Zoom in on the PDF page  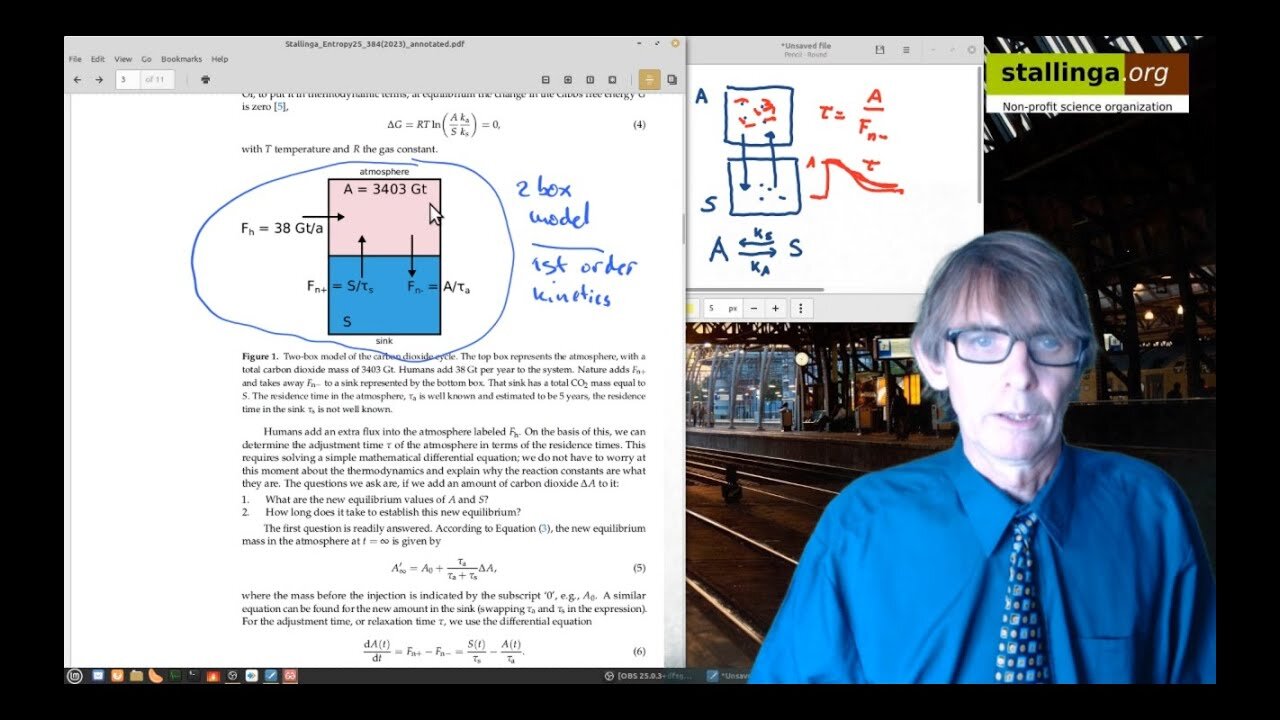pyautogui.click(x=568, y=79)
